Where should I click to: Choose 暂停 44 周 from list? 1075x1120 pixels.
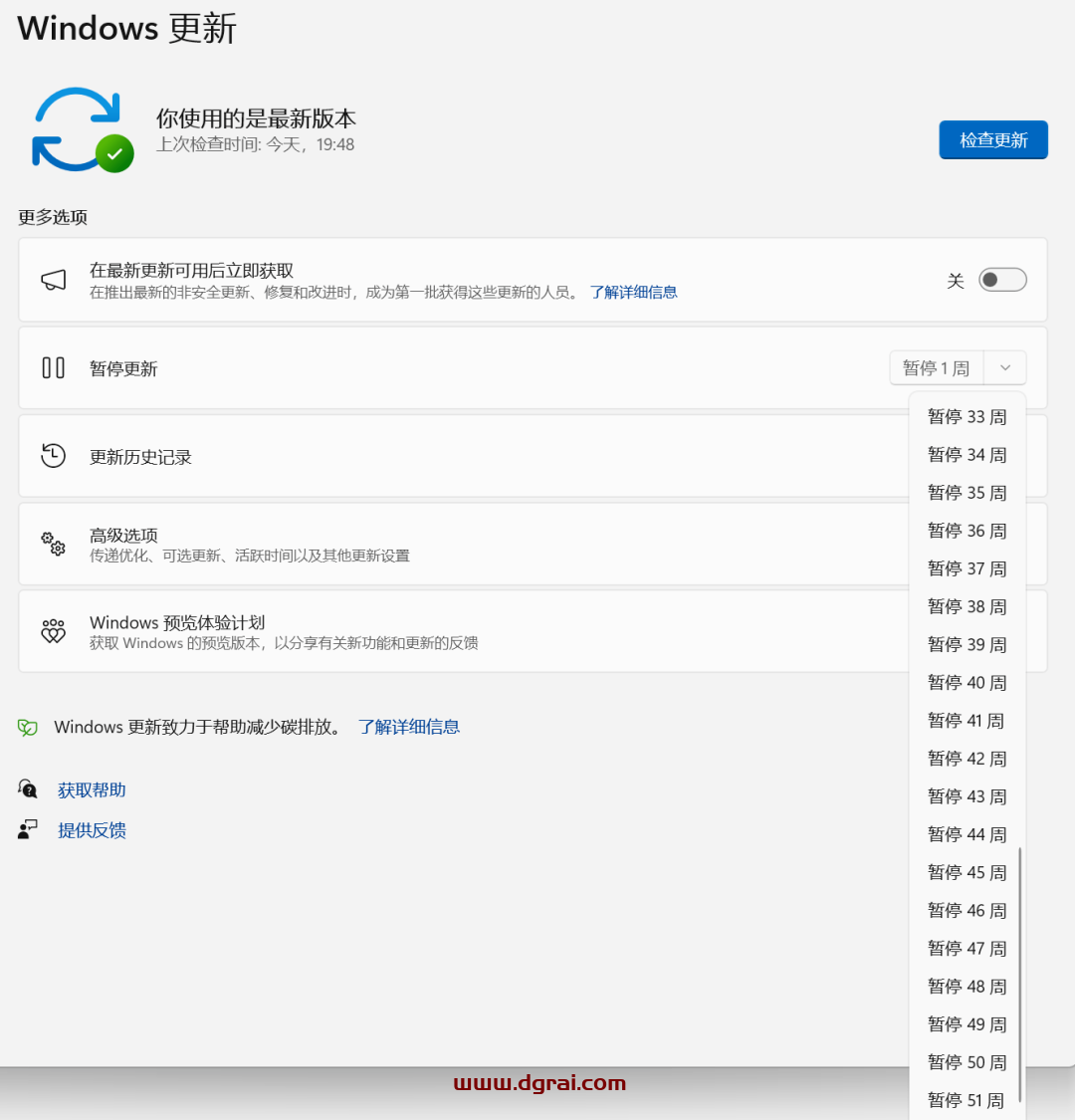click(x=967, y=834)
